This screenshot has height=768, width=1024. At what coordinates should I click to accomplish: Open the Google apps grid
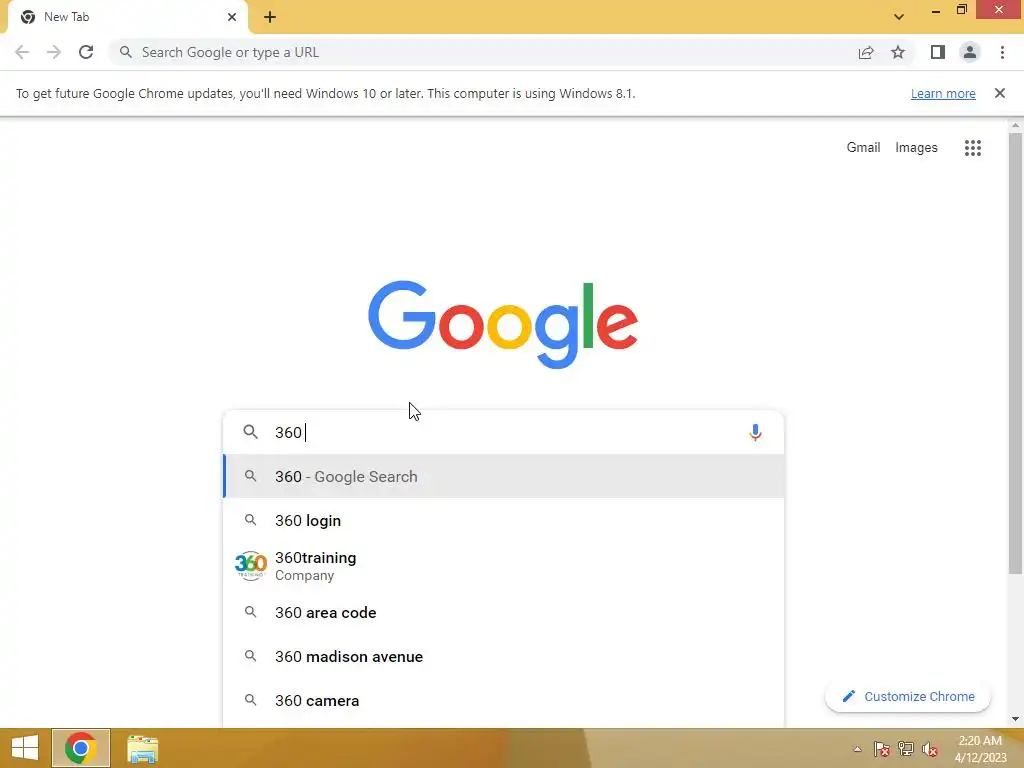pyautogui.click(x=972, y=148)
